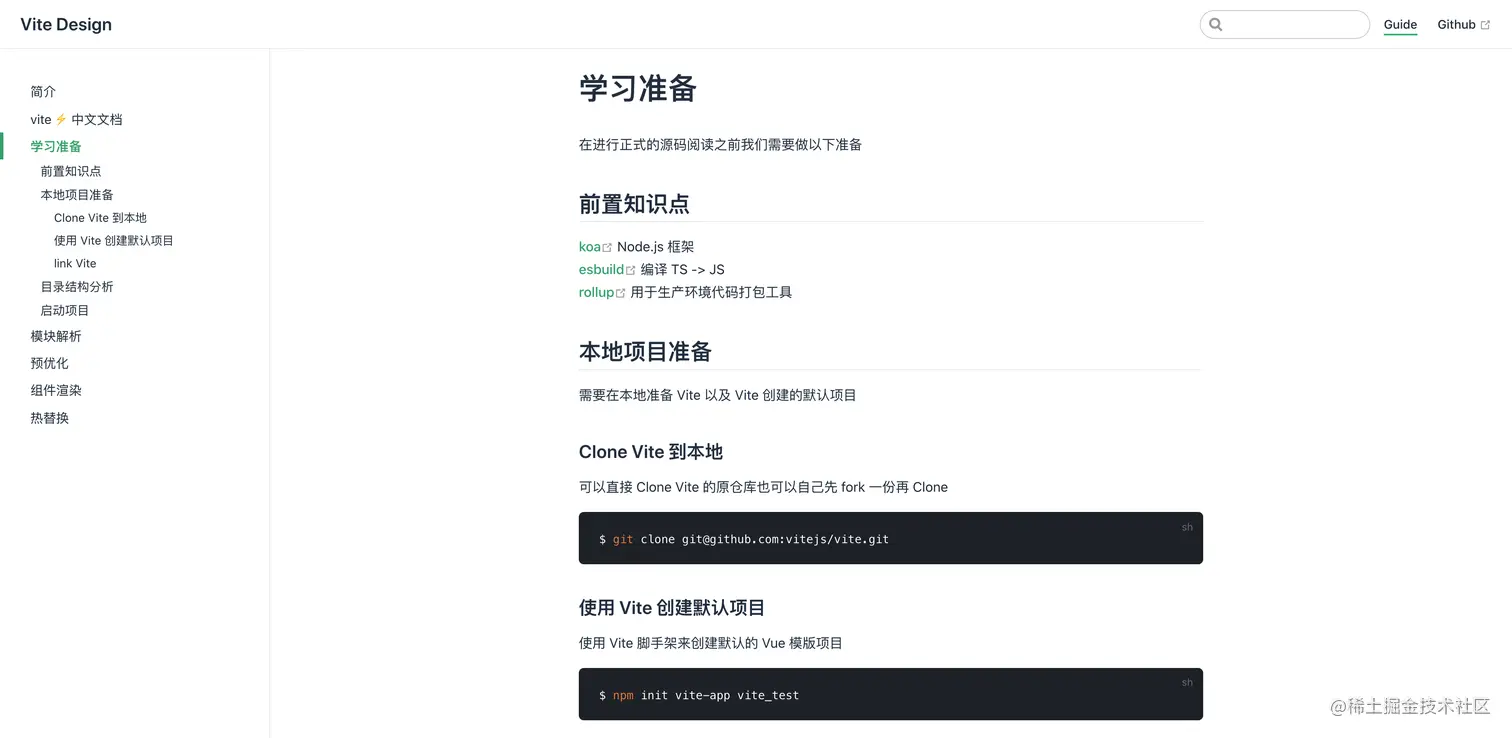Open the vite 中文文档 sidebar entry
Screen dimensions: 1512x738
click(x=76, y=119)
